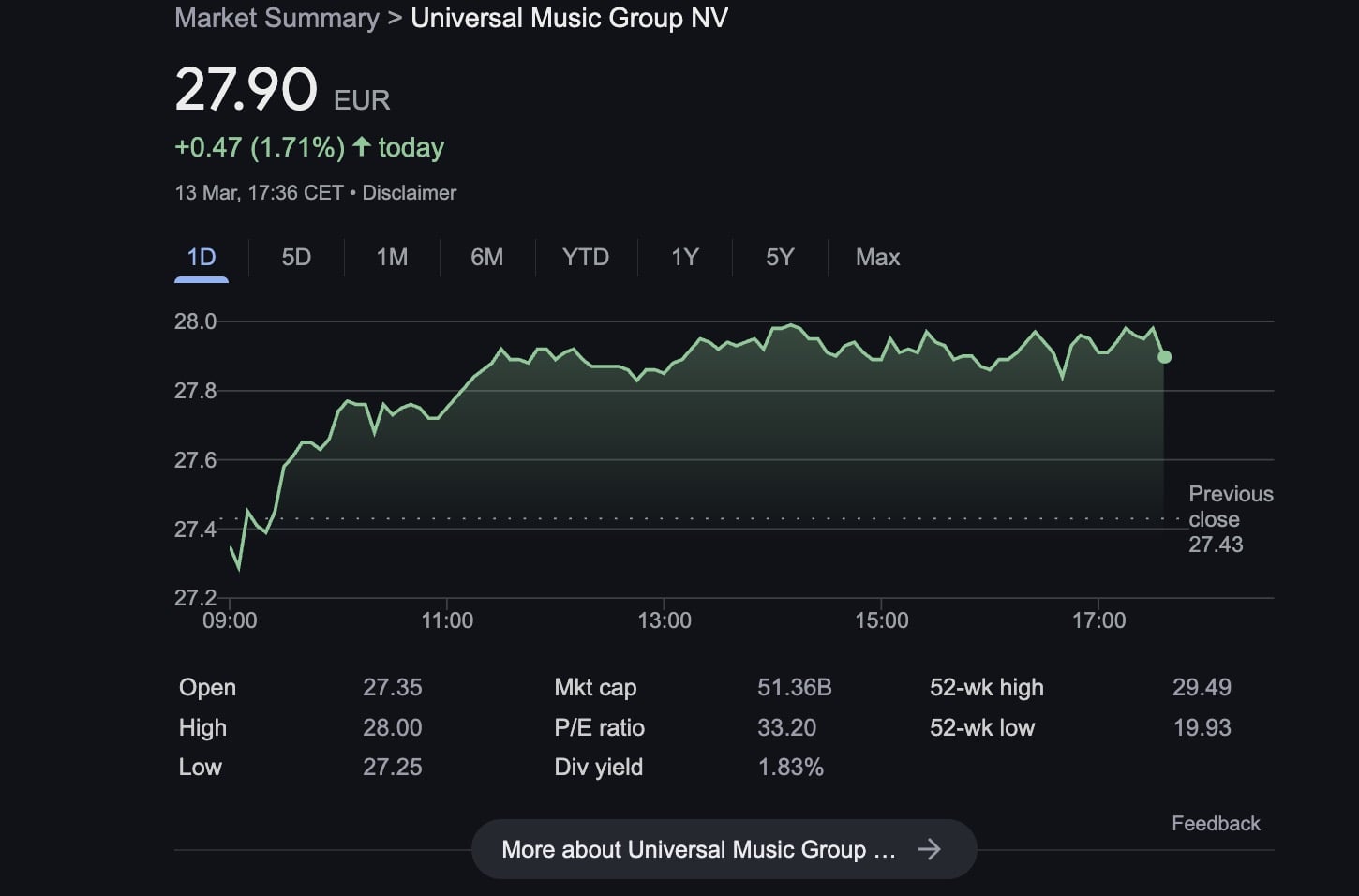Image resolution: width=1359 pixels, height=896 pixels.
Task: Click the P/E ratio label
Action: (x=599, y=727)
